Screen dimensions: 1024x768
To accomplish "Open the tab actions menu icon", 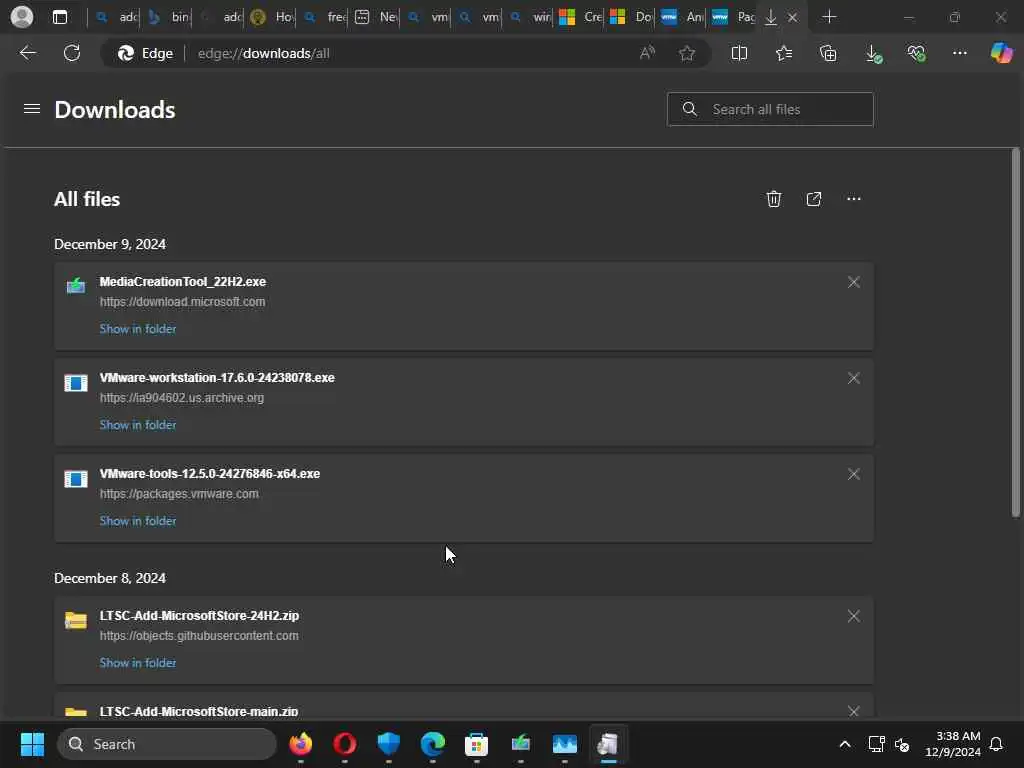I will pos(59,17).
